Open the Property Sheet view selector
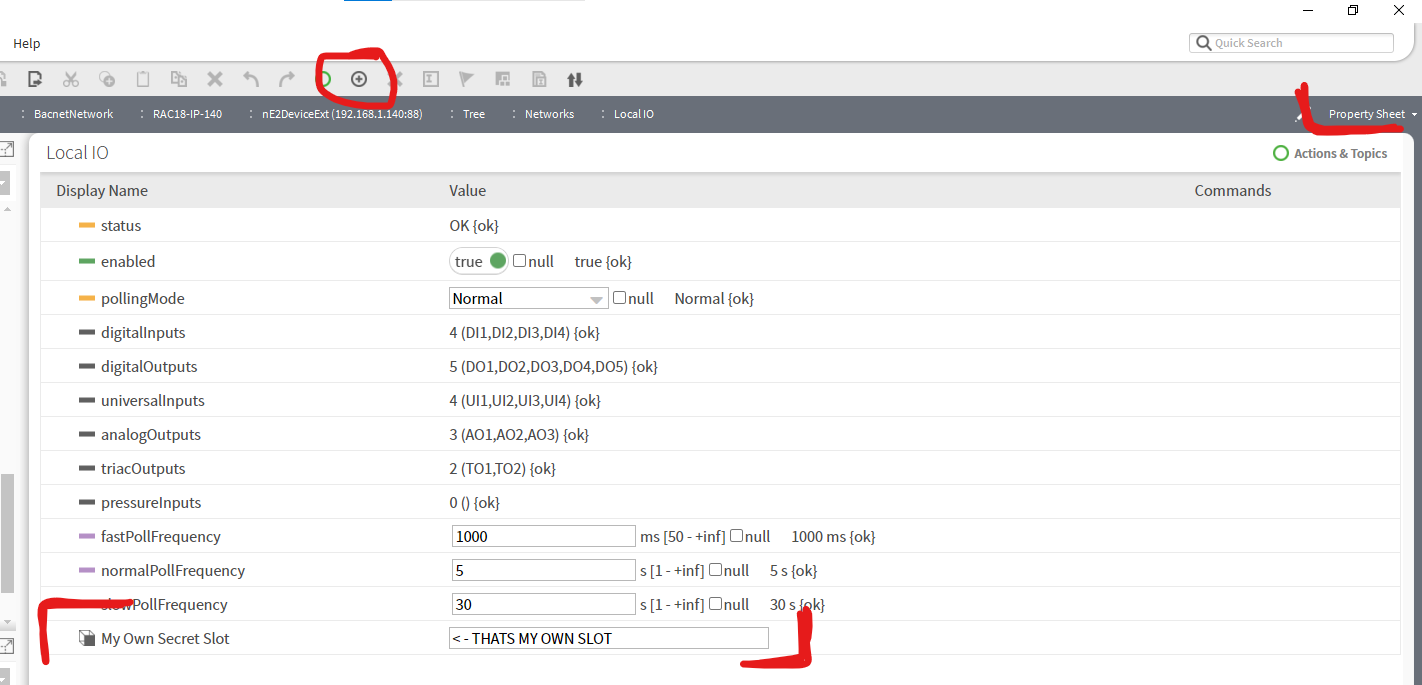This screenshot has width=1422, height=685. pyautogui.click(x=1372, y=114)
